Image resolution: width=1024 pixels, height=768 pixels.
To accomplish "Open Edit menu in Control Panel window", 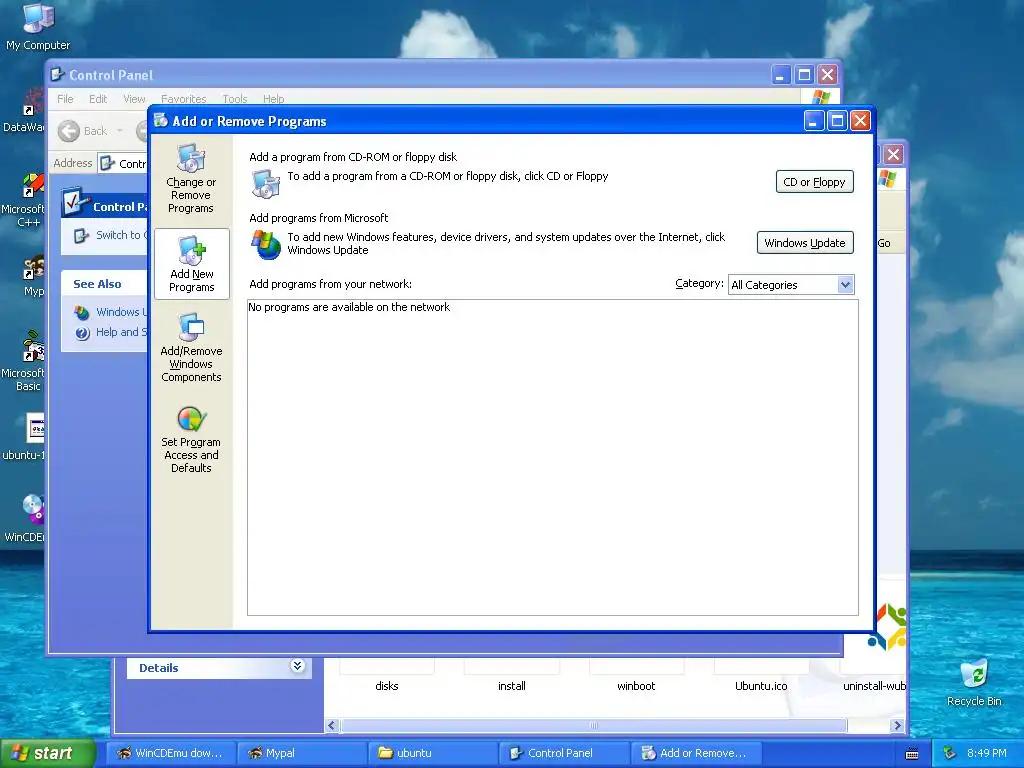I will (x=98, y=99).
